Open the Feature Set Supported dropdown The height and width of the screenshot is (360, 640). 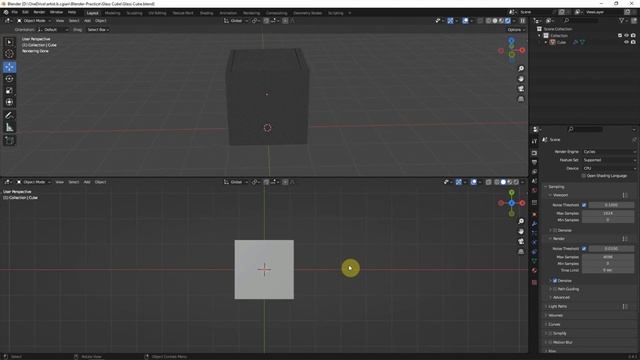click(609, 160)
